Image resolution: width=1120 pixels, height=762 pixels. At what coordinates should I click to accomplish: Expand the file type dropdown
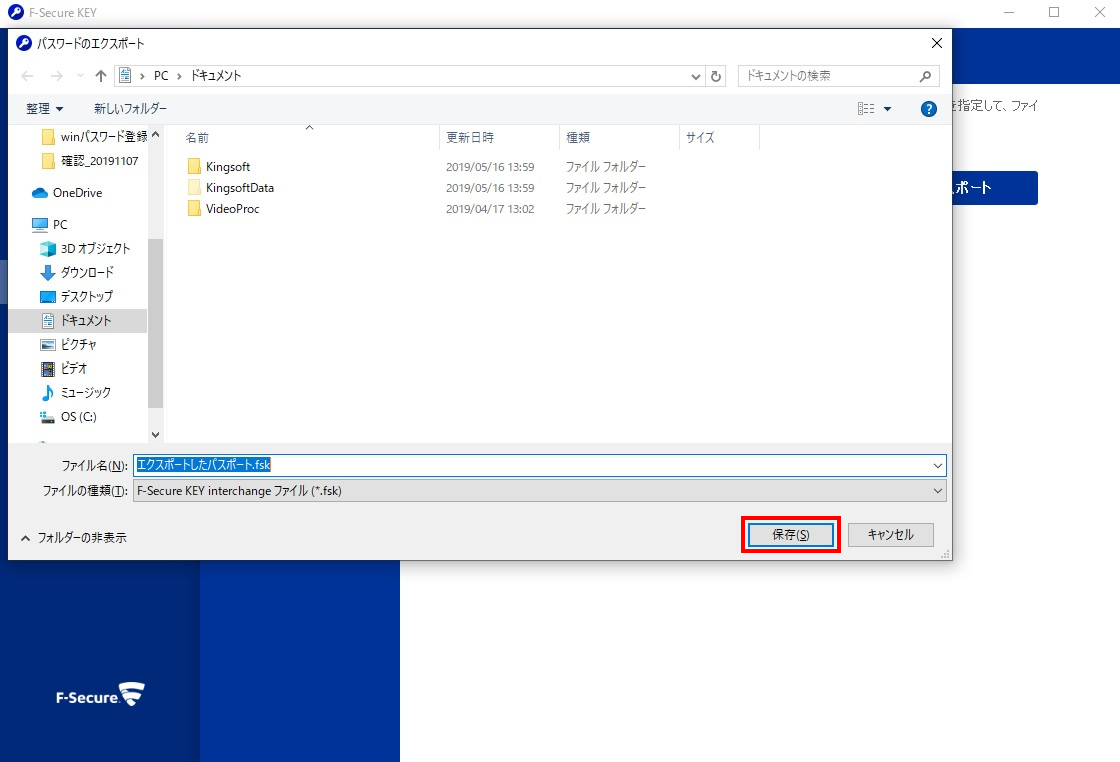tap(937, 491)
